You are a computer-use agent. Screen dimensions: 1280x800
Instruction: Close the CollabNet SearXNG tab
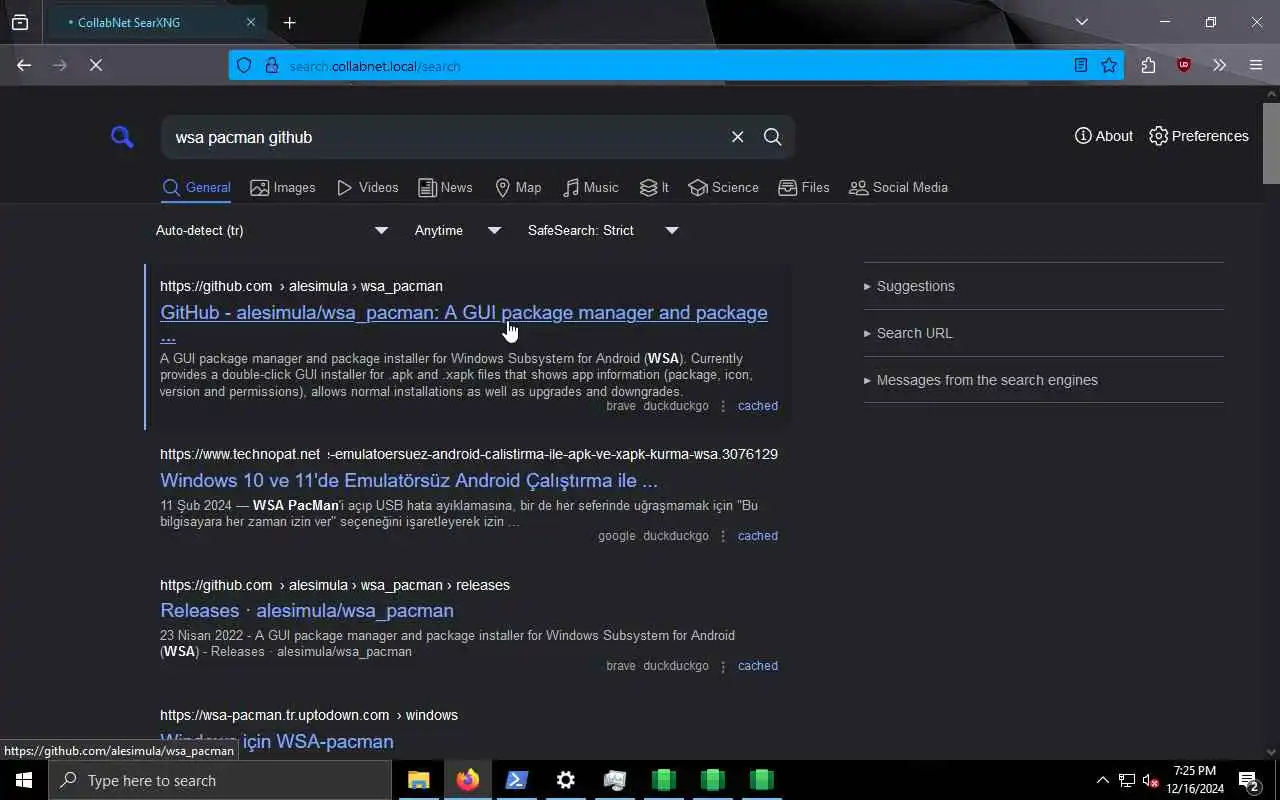click(250, 22)
